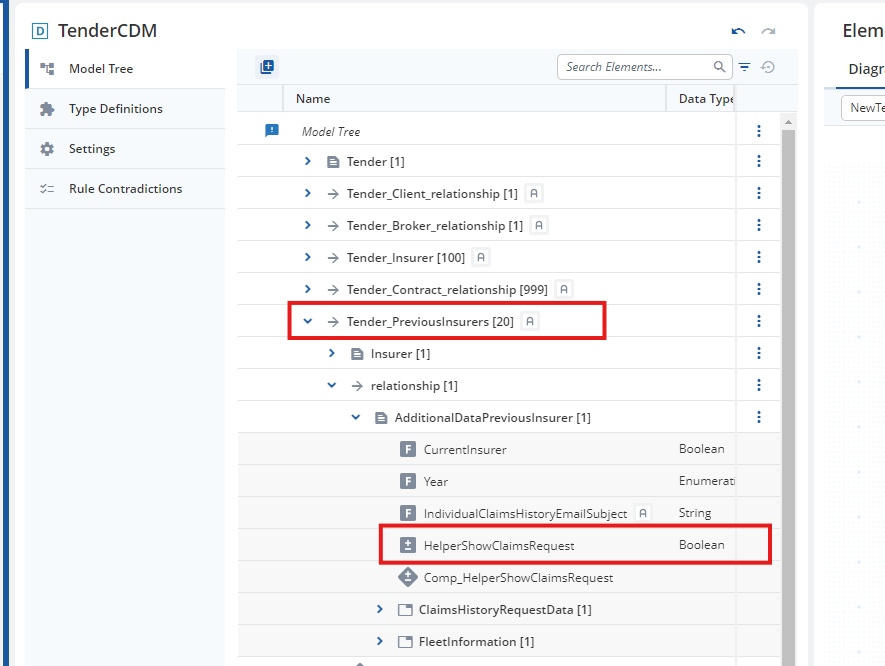Open three-dot menu for Tender_Insurer row
The image size is (885, 666).
tap(759, 257)
